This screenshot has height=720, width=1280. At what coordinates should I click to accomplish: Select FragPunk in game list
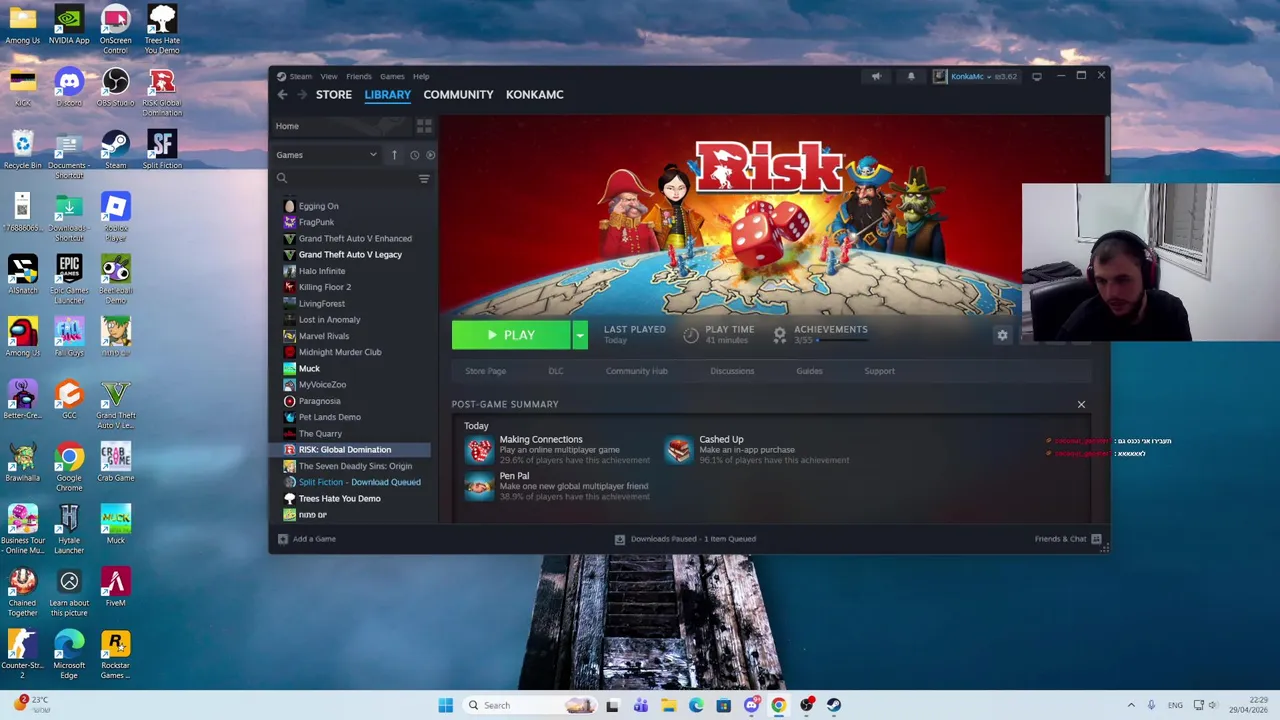(x=316, y=222)
